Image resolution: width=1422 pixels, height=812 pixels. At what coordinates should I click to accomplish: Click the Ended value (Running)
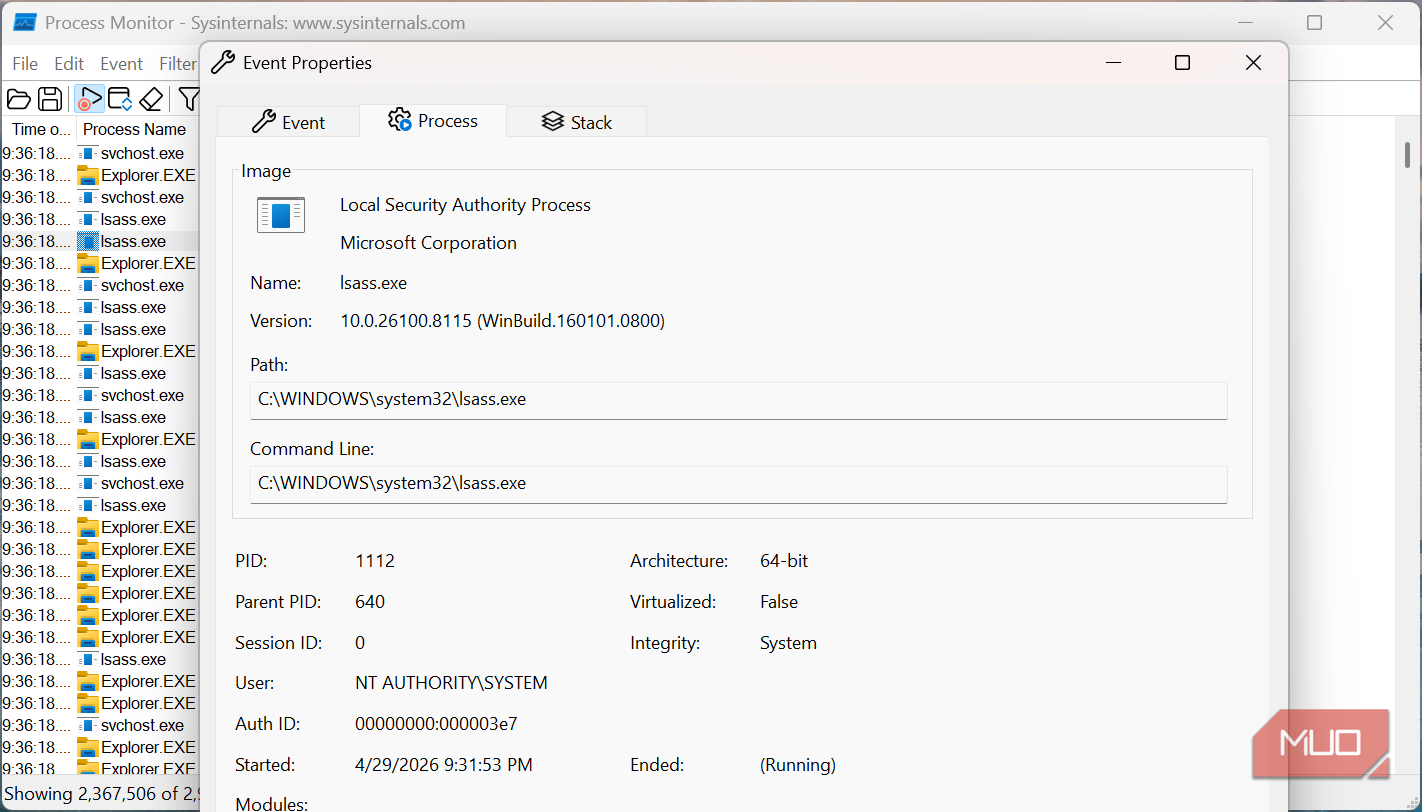click(798, 765)
